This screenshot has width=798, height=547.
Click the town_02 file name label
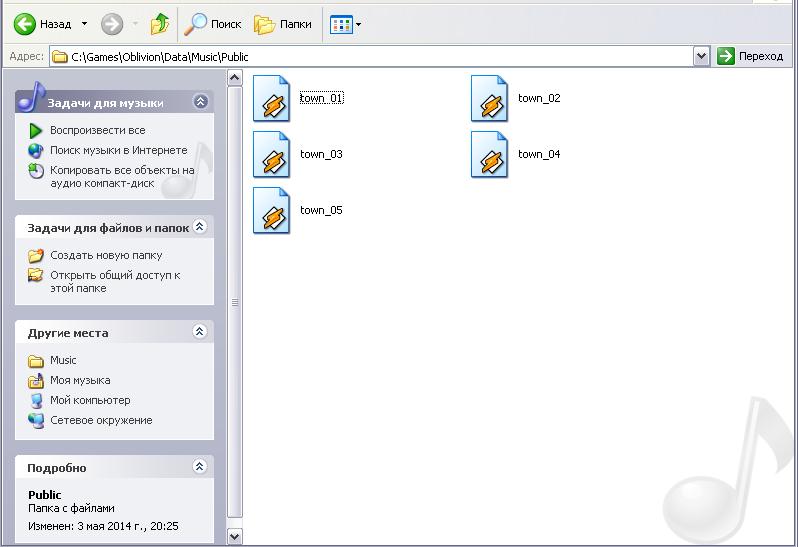point(539,98)
